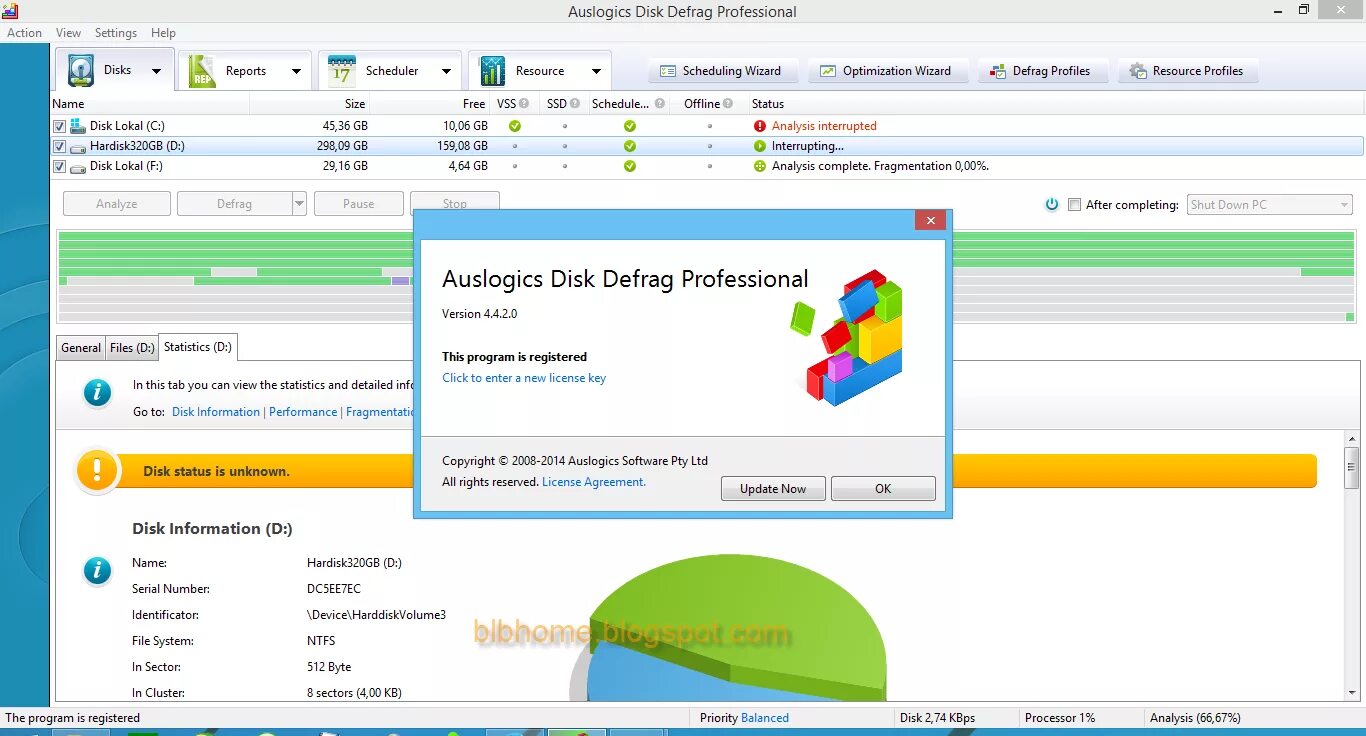Image resolution: width=1366 pixels, height=736 pixels.
Task: Click the drive icon for Disk Lokal (F:)
Action: tap(78, 166)
